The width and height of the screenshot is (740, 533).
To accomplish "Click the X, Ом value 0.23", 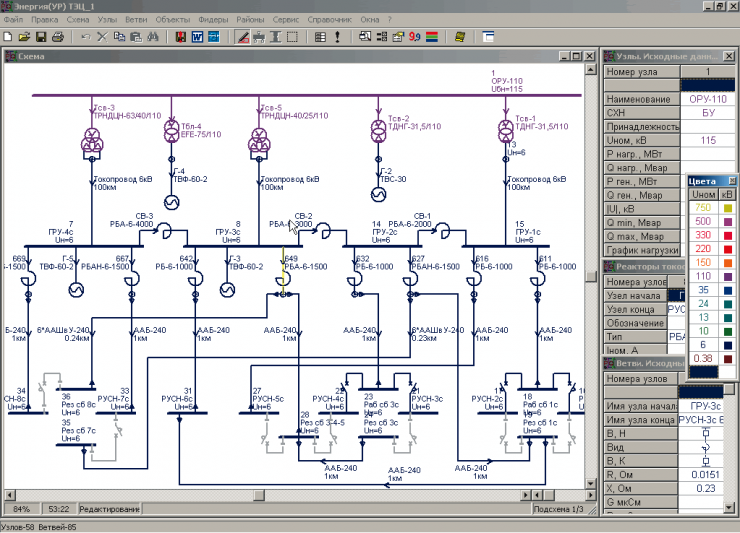I will [x=700, y=489].
